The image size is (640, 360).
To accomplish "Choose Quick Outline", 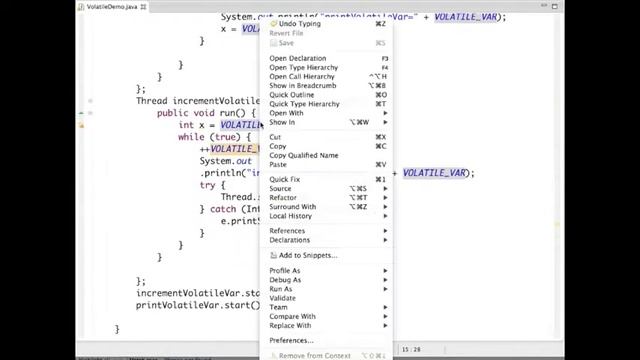I will [x=327, y=95].
